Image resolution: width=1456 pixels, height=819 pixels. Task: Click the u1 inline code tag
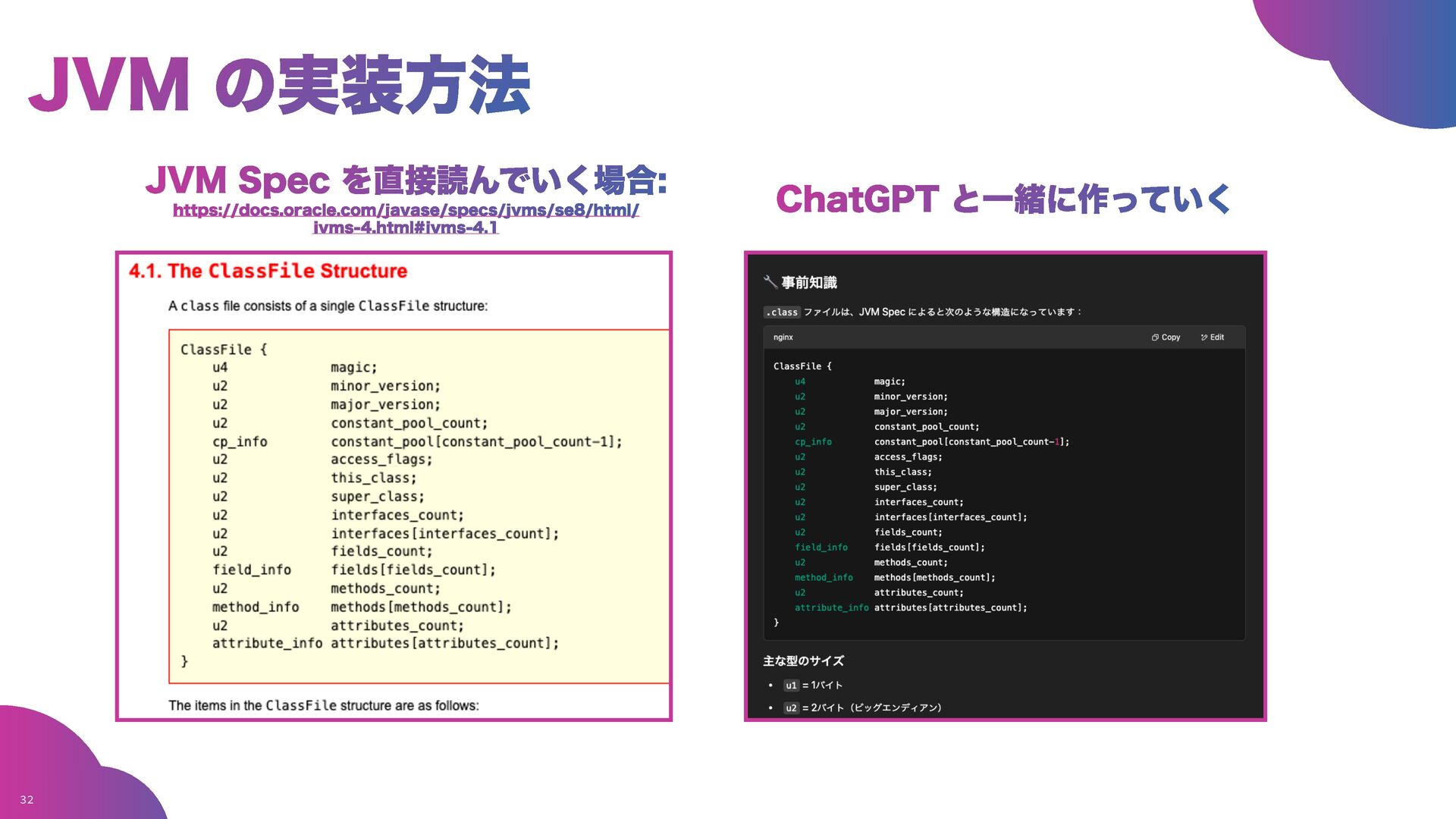click(x=791, y=686)
